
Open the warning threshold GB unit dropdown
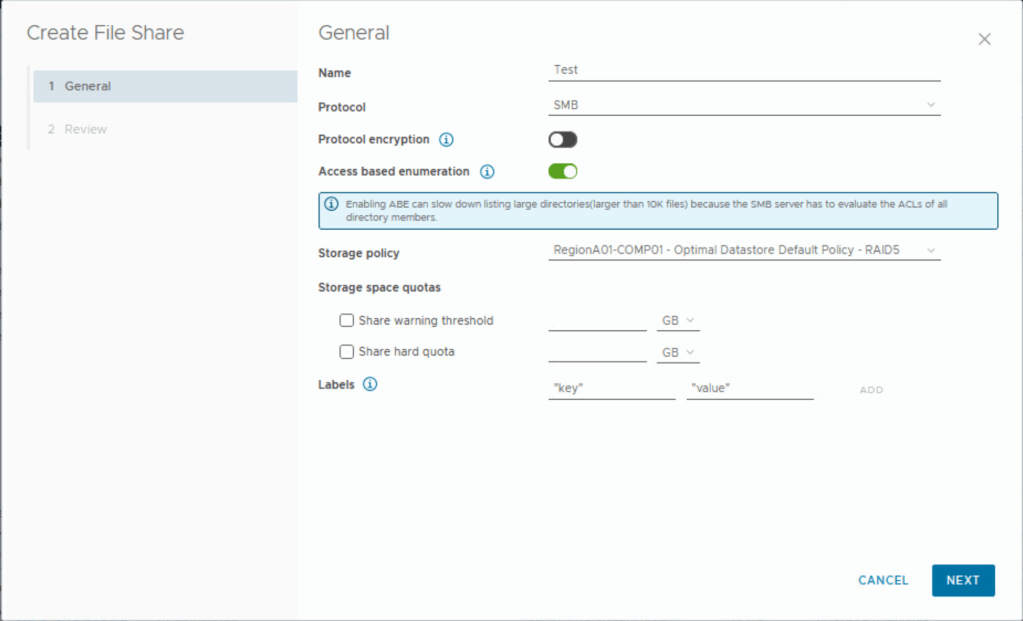677,321
